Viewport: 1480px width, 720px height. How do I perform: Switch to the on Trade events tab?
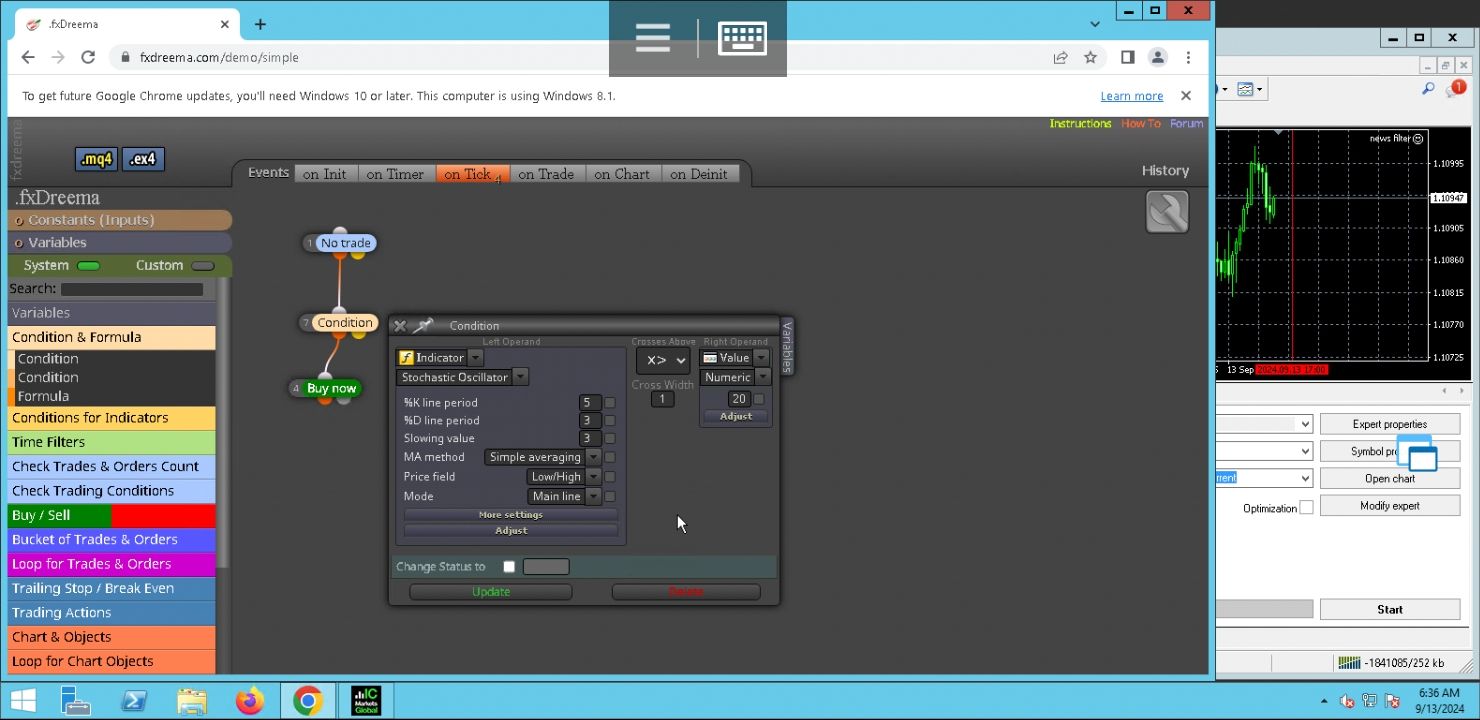pos(546,174)
